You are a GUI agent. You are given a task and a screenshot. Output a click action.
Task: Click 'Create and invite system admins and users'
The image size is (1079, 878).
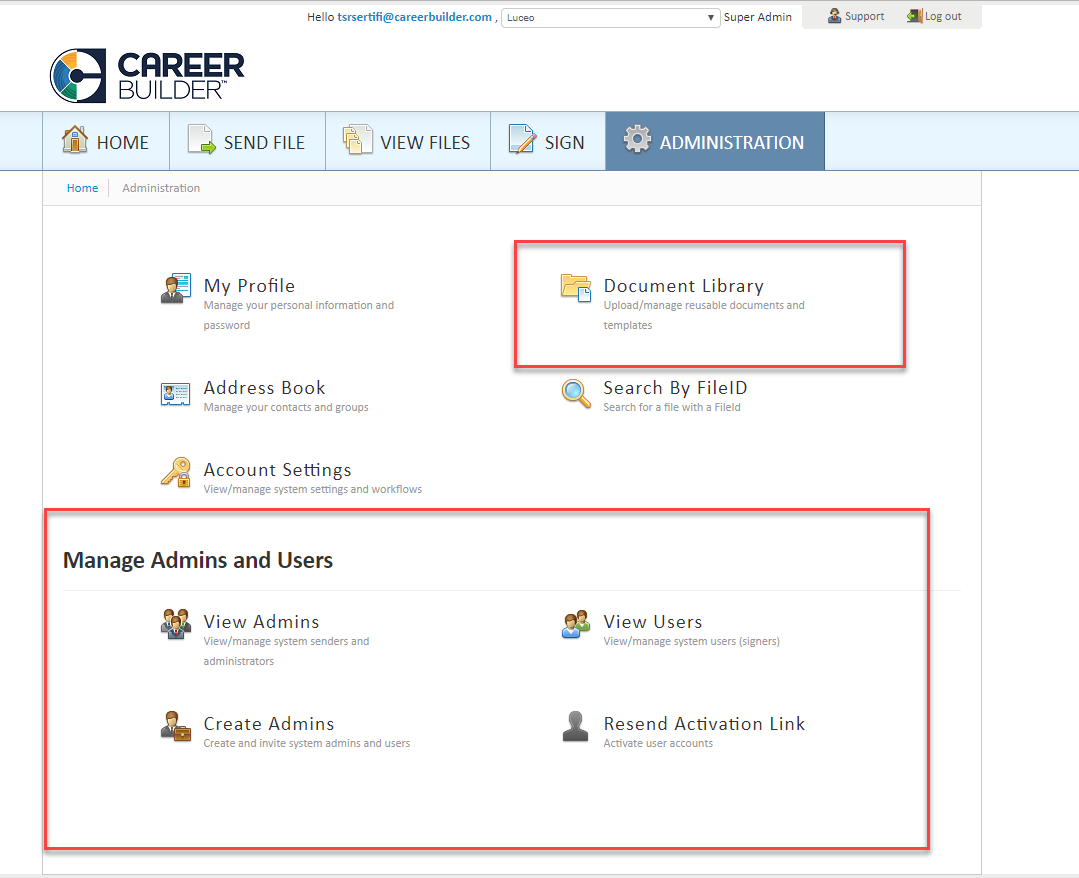click(307, 743)
